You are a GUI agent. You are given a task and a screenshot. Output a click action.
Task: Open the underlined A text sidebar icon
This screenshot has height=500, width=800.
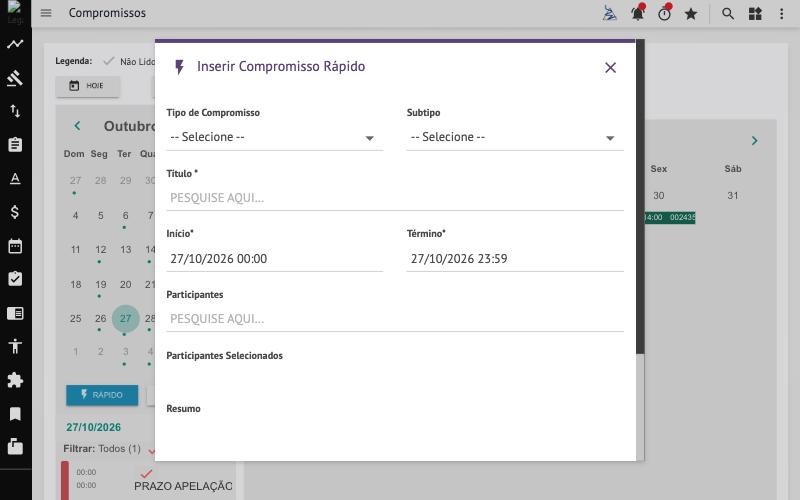[15, 178]
